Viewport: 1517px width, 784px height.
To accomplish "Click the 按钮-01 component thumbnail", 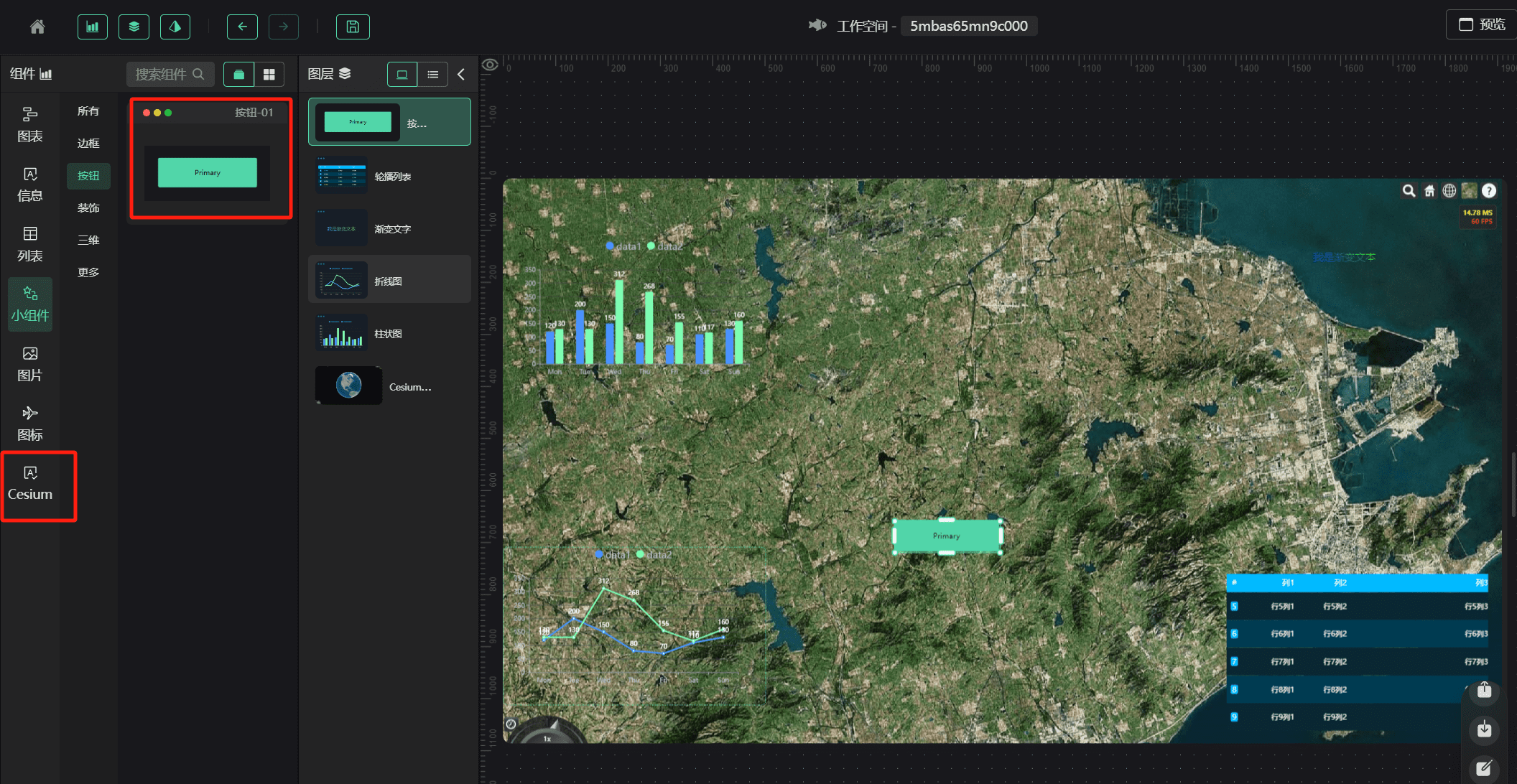I will click(208, 172).
